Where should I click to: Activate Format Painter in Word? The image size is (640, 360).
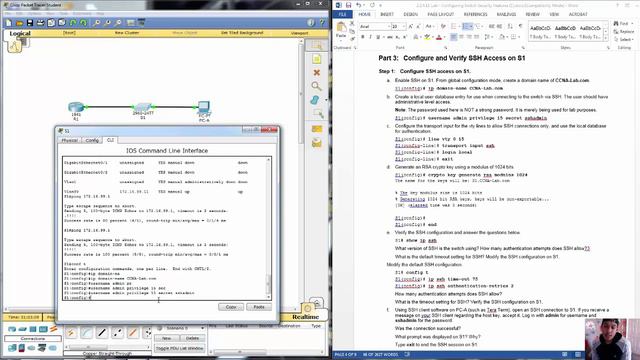[352, 38]
